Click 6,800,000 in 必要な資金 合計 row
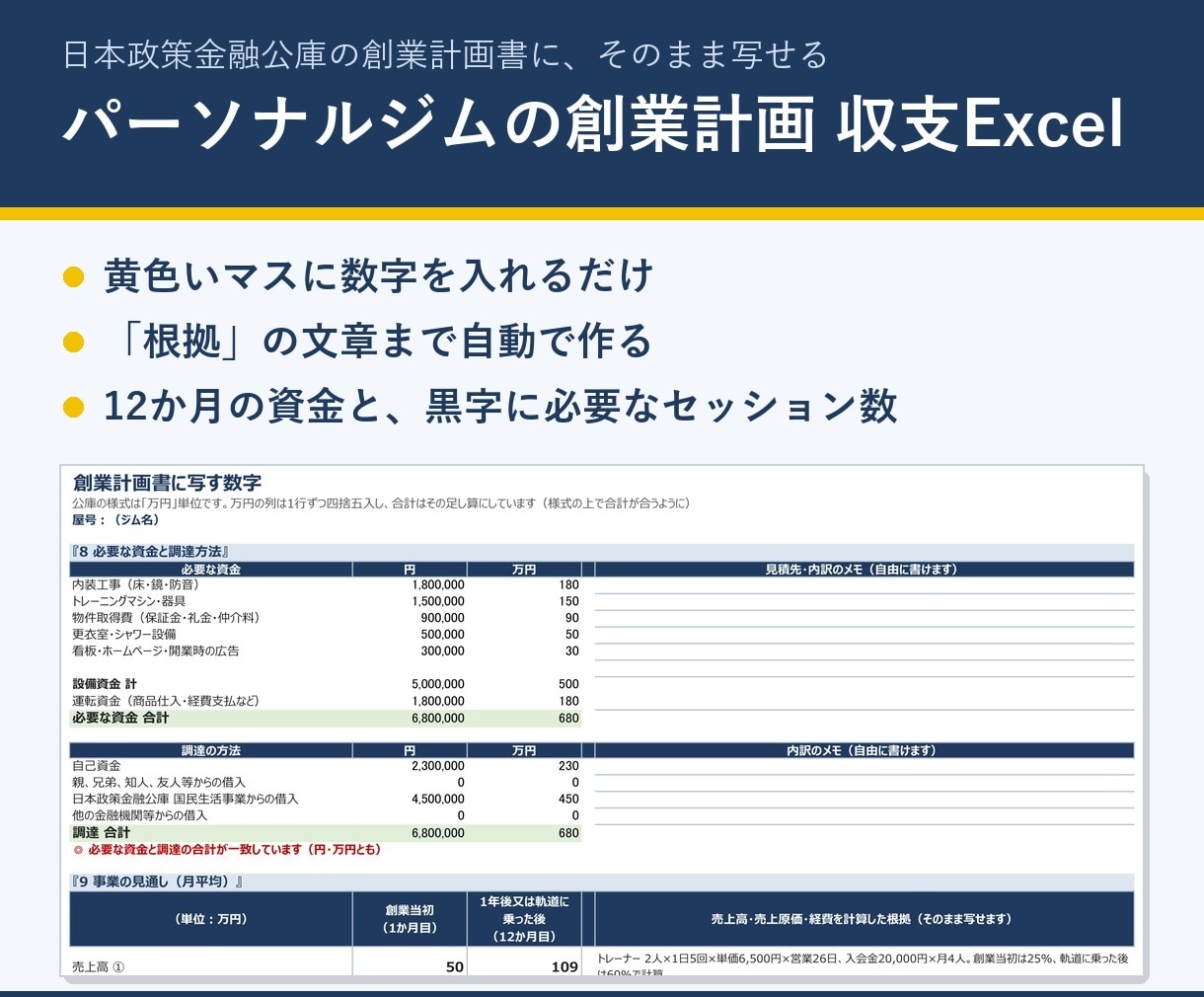 438,718
